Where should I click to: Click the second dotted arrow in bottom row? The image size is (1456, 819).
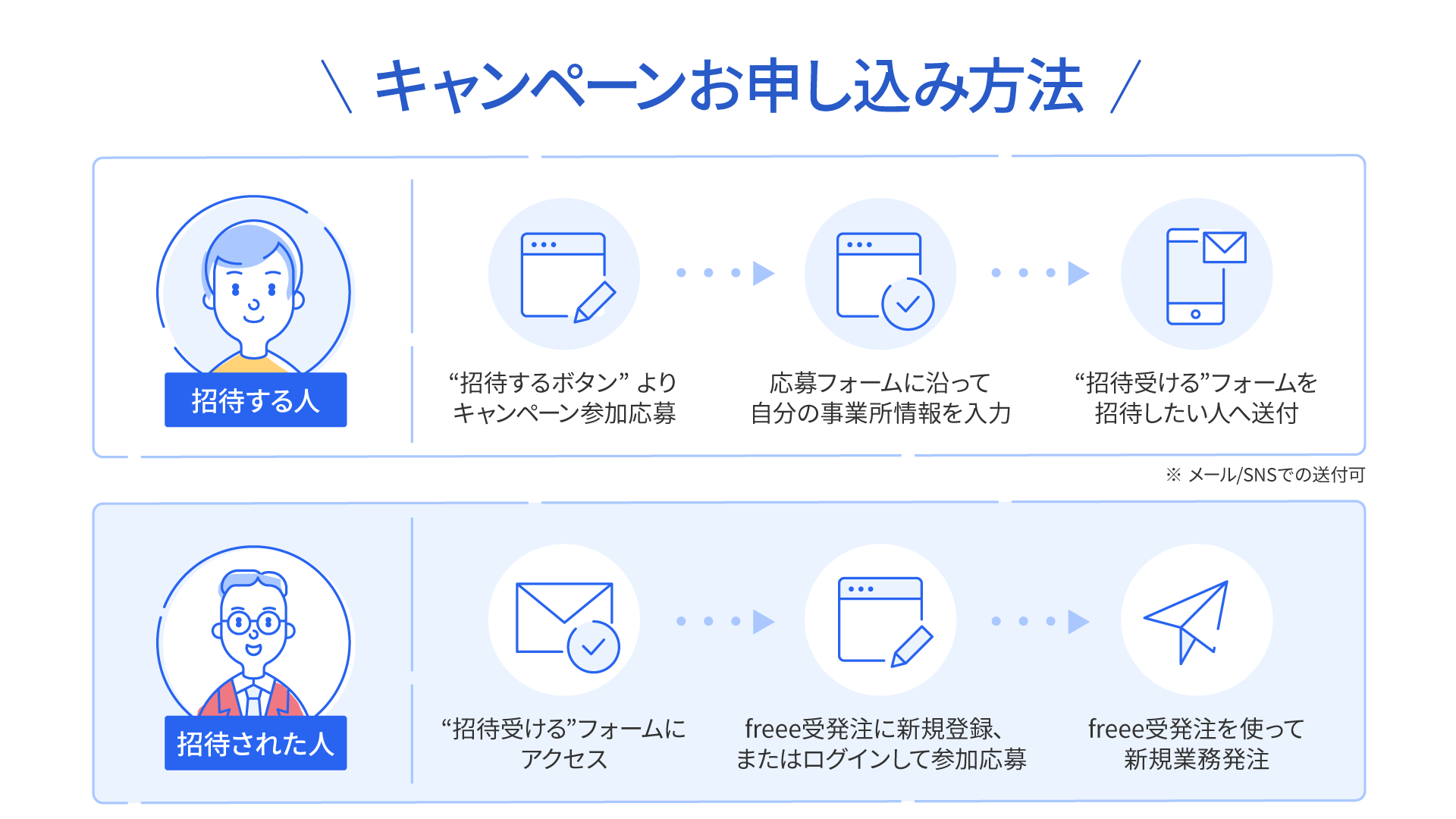click(1040, 621)
